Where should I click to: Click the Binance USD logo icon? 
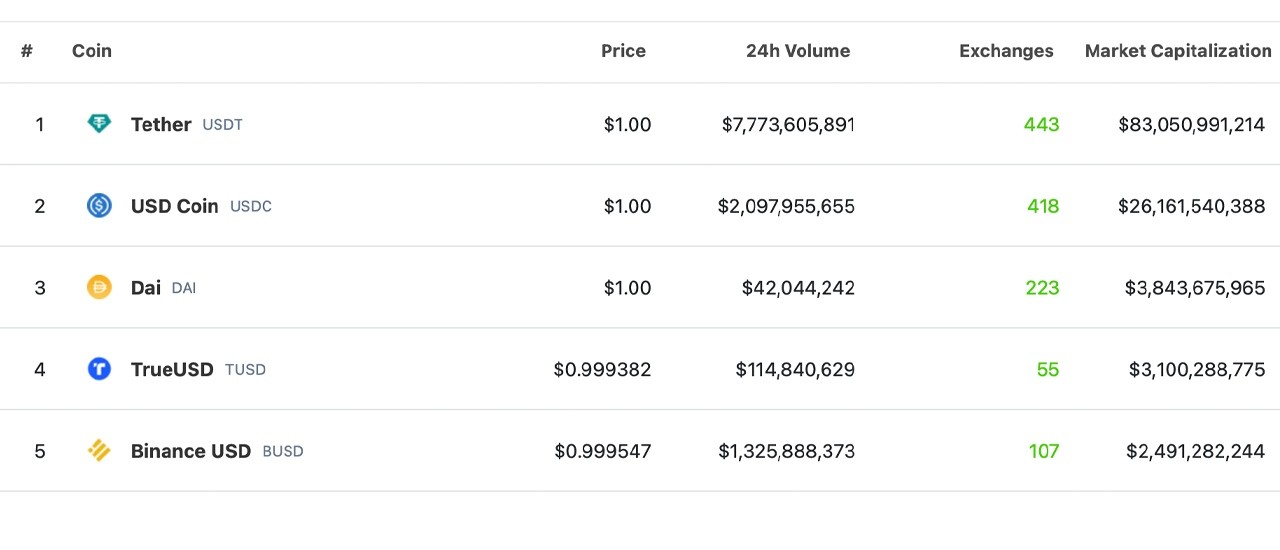tap(99, 451)
